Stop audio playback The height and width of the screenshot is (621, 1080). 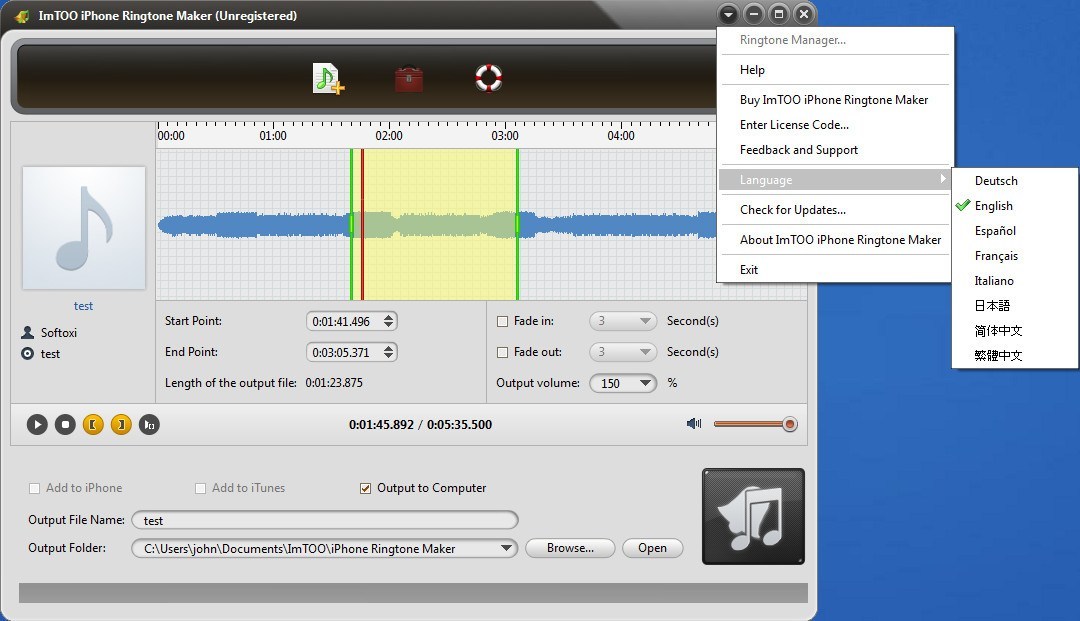point(65,424)
